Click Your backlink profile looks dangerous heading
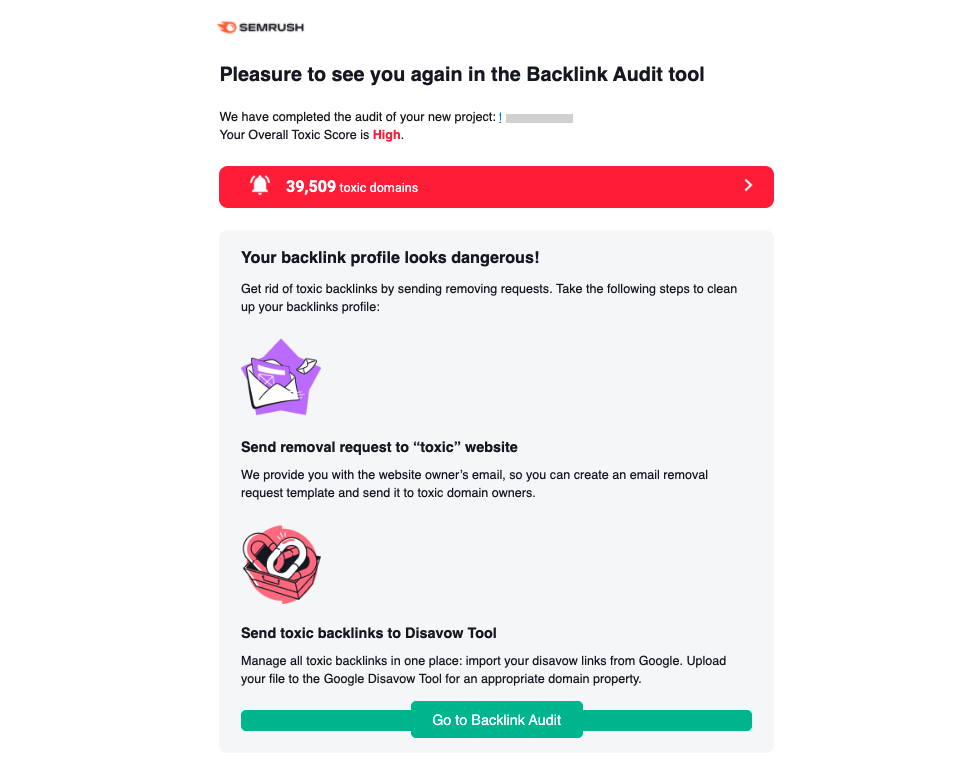 (x=390, y=258)
